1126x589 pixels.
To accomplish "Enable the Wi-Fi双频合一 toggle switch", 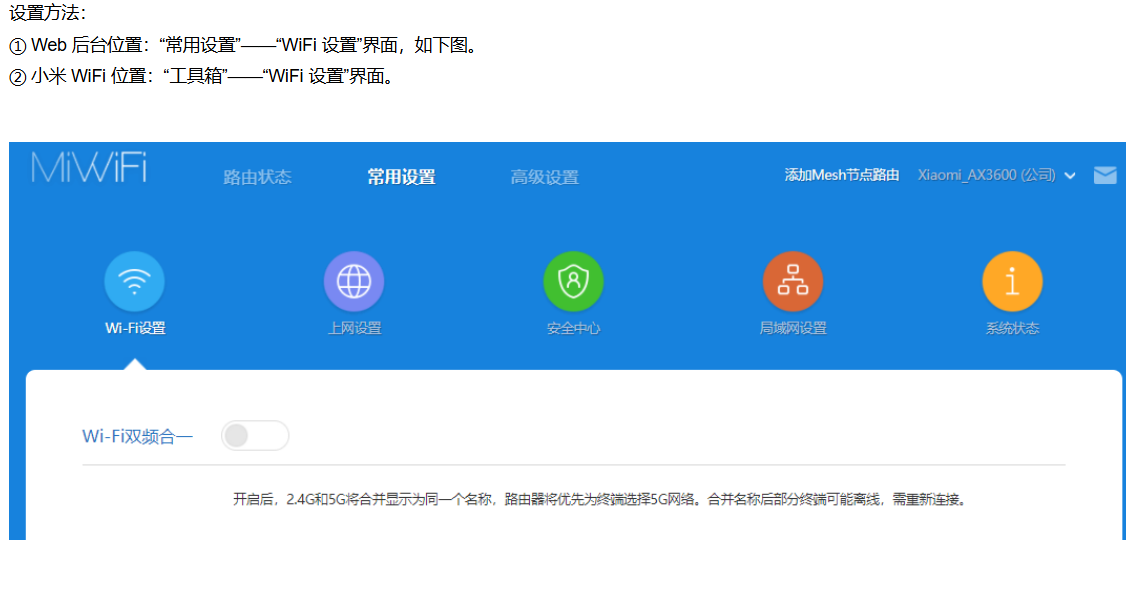I will pos(255,435).
